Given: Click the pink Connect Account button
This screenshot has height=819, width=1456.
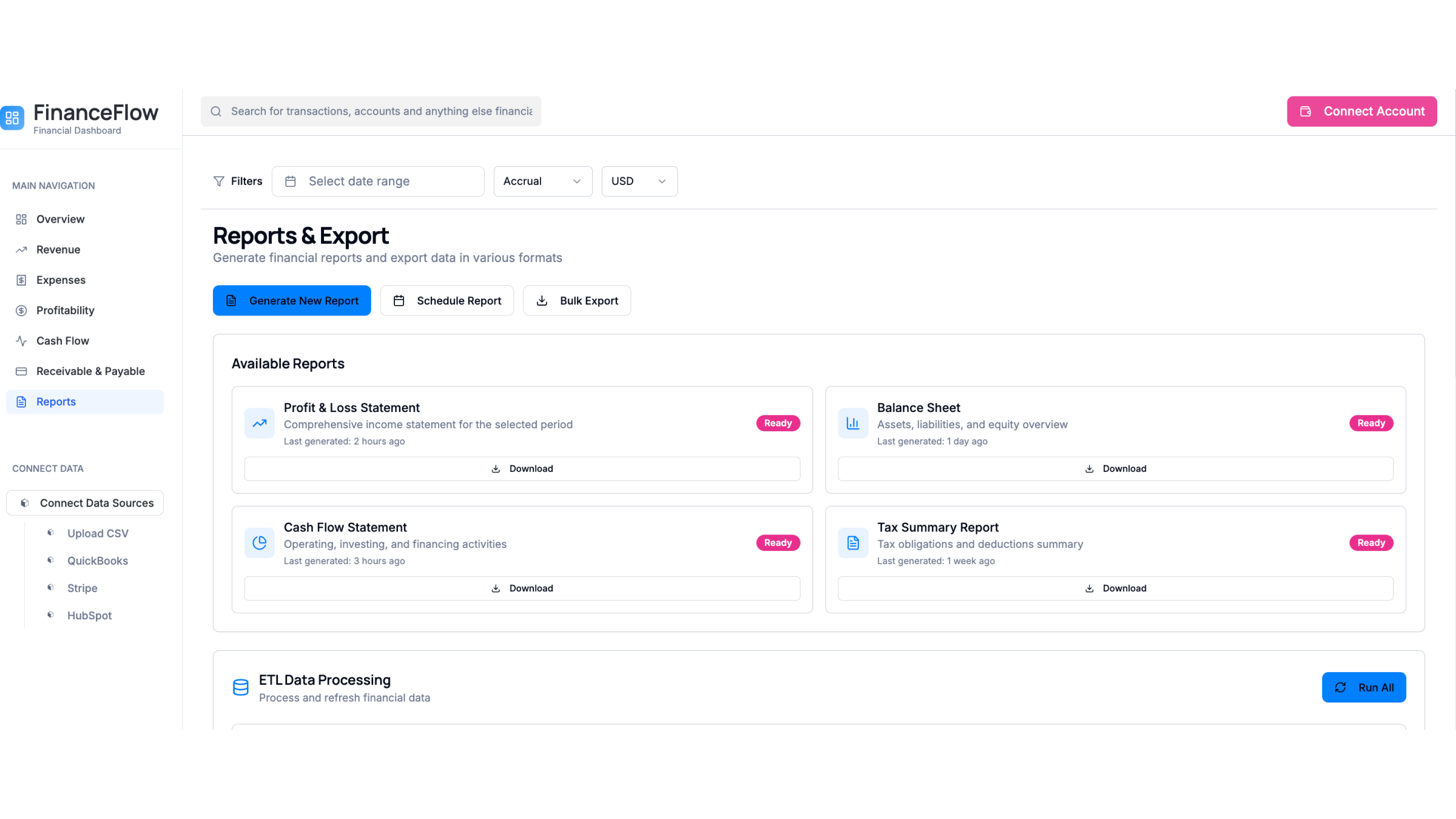Looking at the screenshot, I should [x=1361, y=112].
